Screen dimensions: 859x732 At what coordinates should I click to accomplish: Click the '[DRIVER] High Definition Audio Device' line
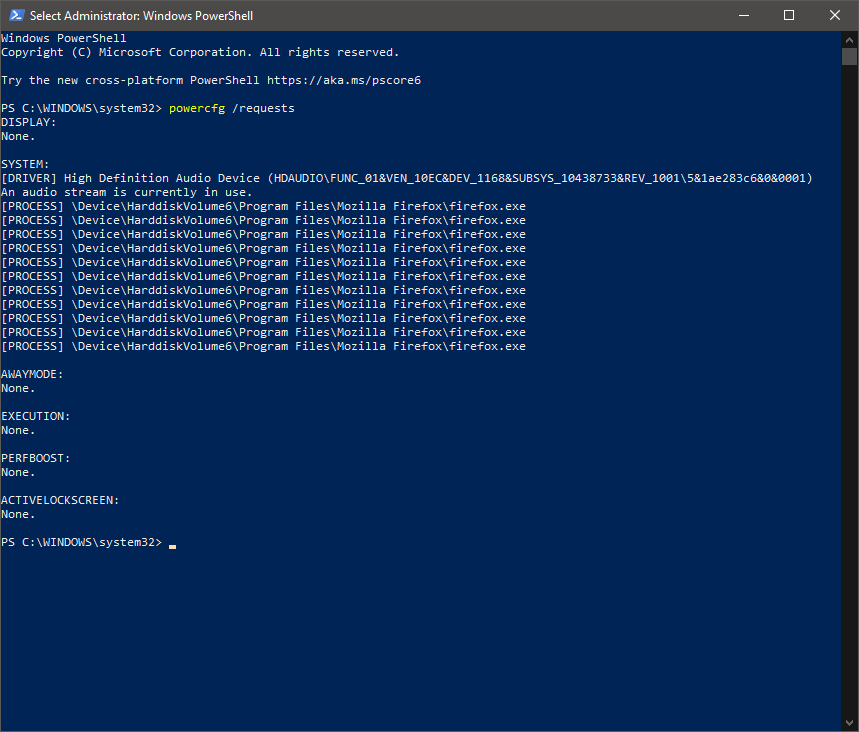pos(406,178)
